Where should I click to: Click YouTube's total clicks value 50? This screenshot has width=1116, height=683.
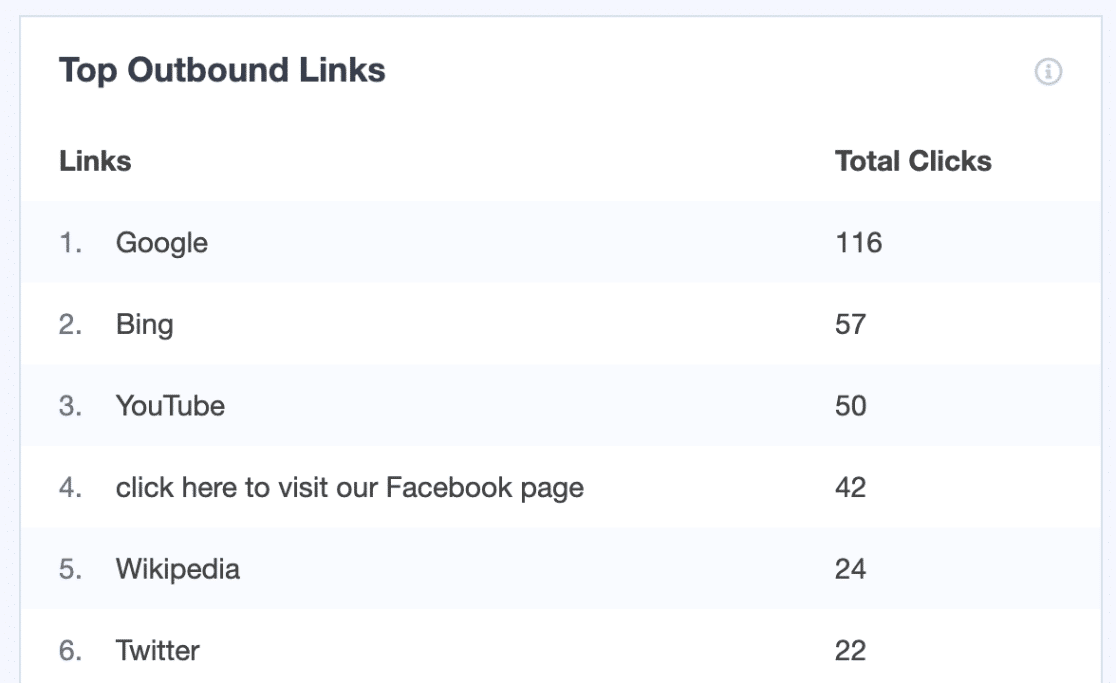click(850, 406)
